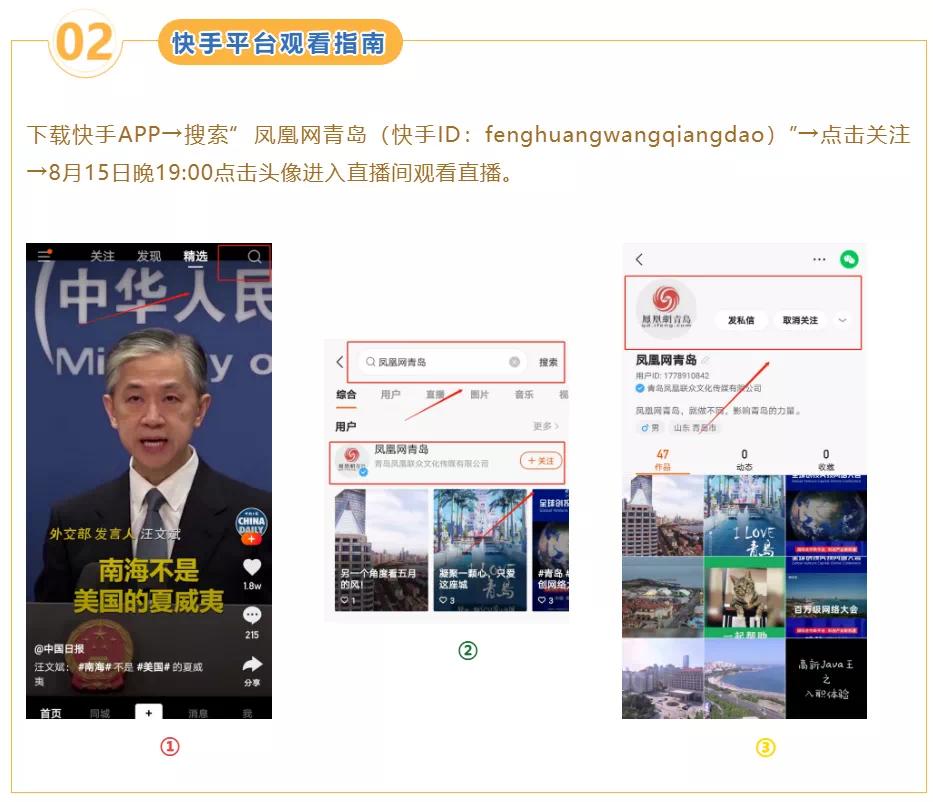Tap 消息 in bottom navigation bar
This screenshot has width=933, height=802.
pos(199,713)
